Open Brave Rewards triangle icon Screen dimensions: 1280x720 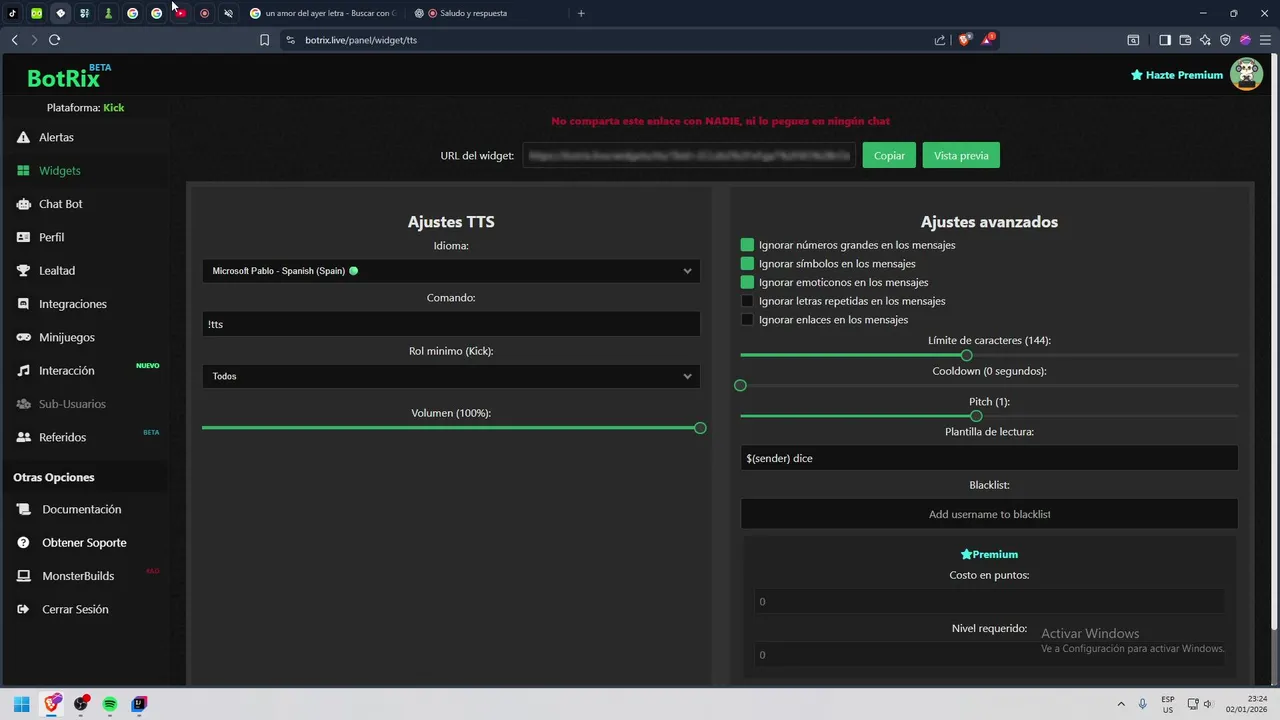988,40
